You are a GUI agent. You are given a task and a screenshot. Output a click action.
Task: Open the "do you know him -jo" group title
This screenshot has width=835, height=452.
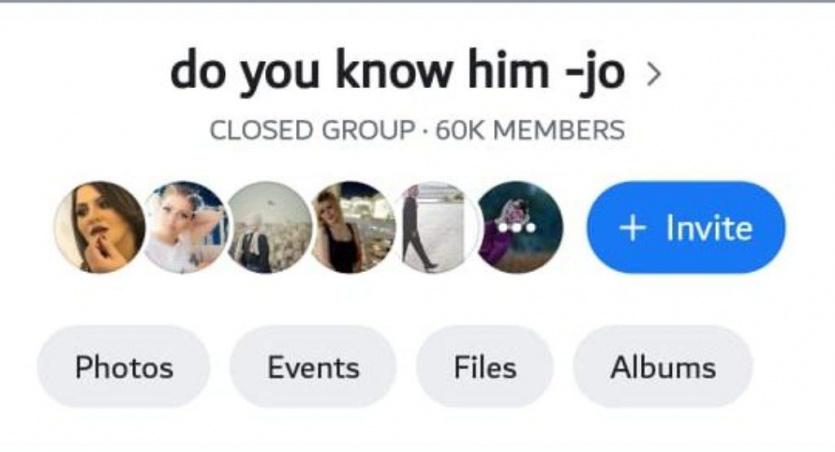pos(397,72)
